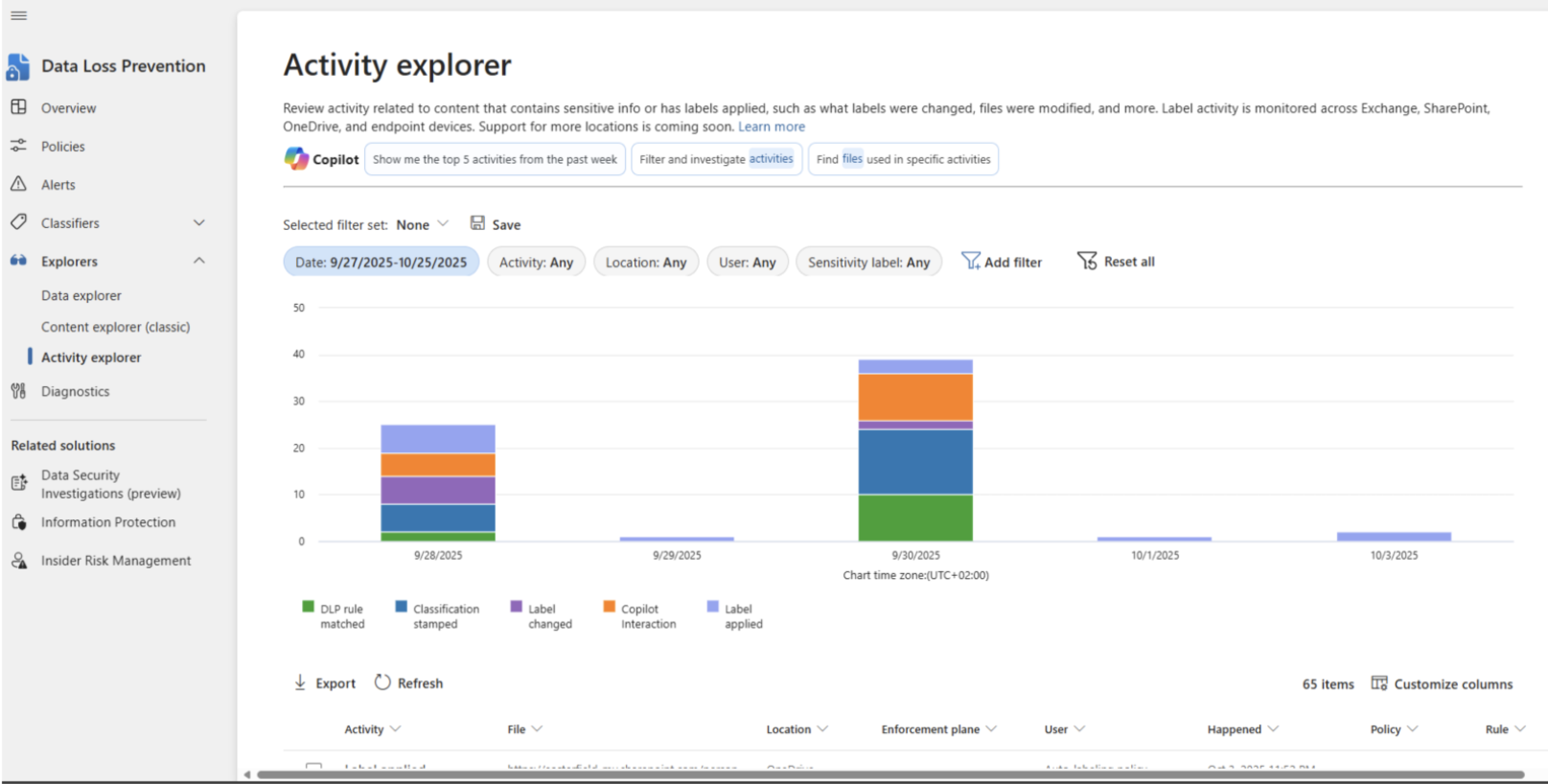Open the Happened column dropdown

pos(1273,729)
